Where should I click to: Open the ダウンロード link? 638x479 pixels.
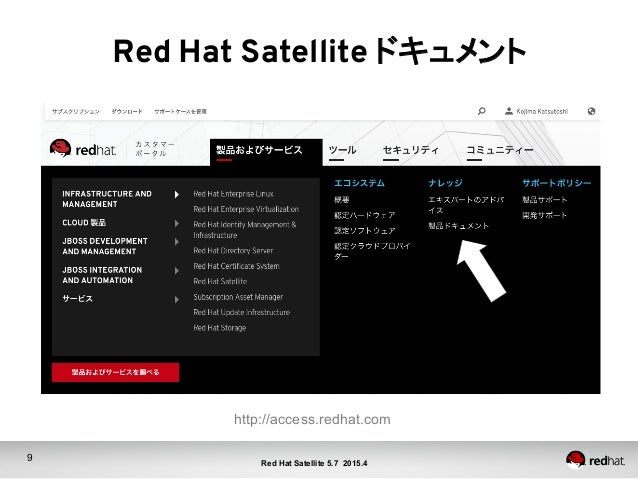[127, 111]
